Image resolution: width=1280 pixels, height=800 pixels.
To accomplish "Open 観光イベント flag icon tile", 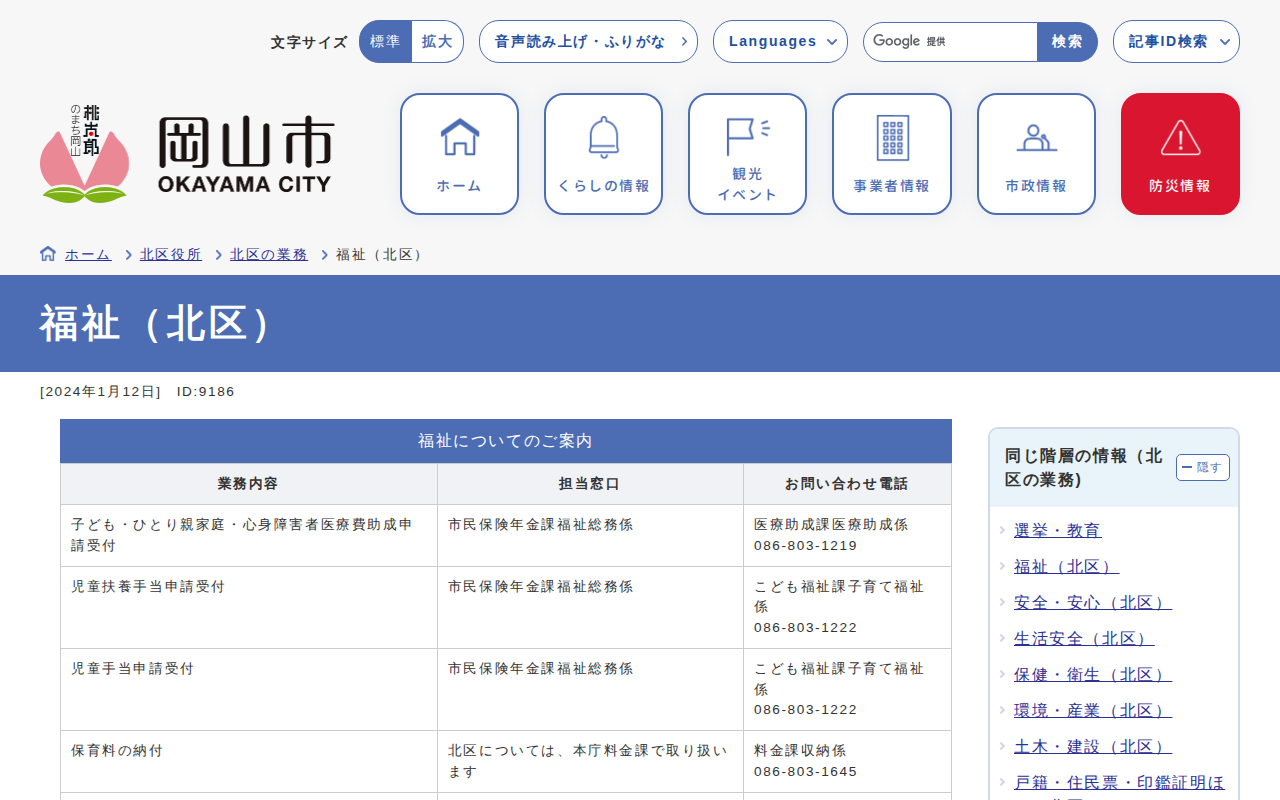I will [747, 154].
